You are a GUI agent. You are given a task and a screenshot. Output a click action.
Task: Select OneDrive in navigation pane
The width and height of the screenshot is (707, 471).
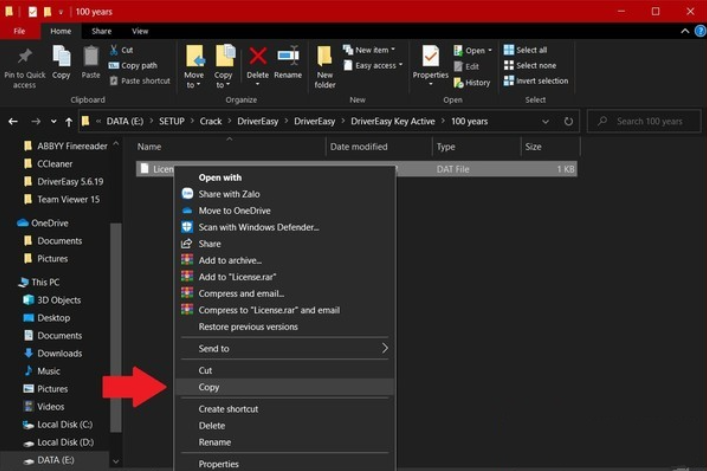(x=43, y=223)
